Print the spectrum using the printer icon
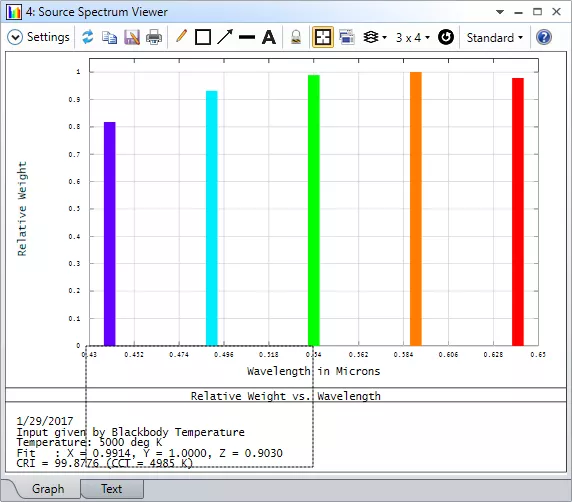 click(154, 37)
